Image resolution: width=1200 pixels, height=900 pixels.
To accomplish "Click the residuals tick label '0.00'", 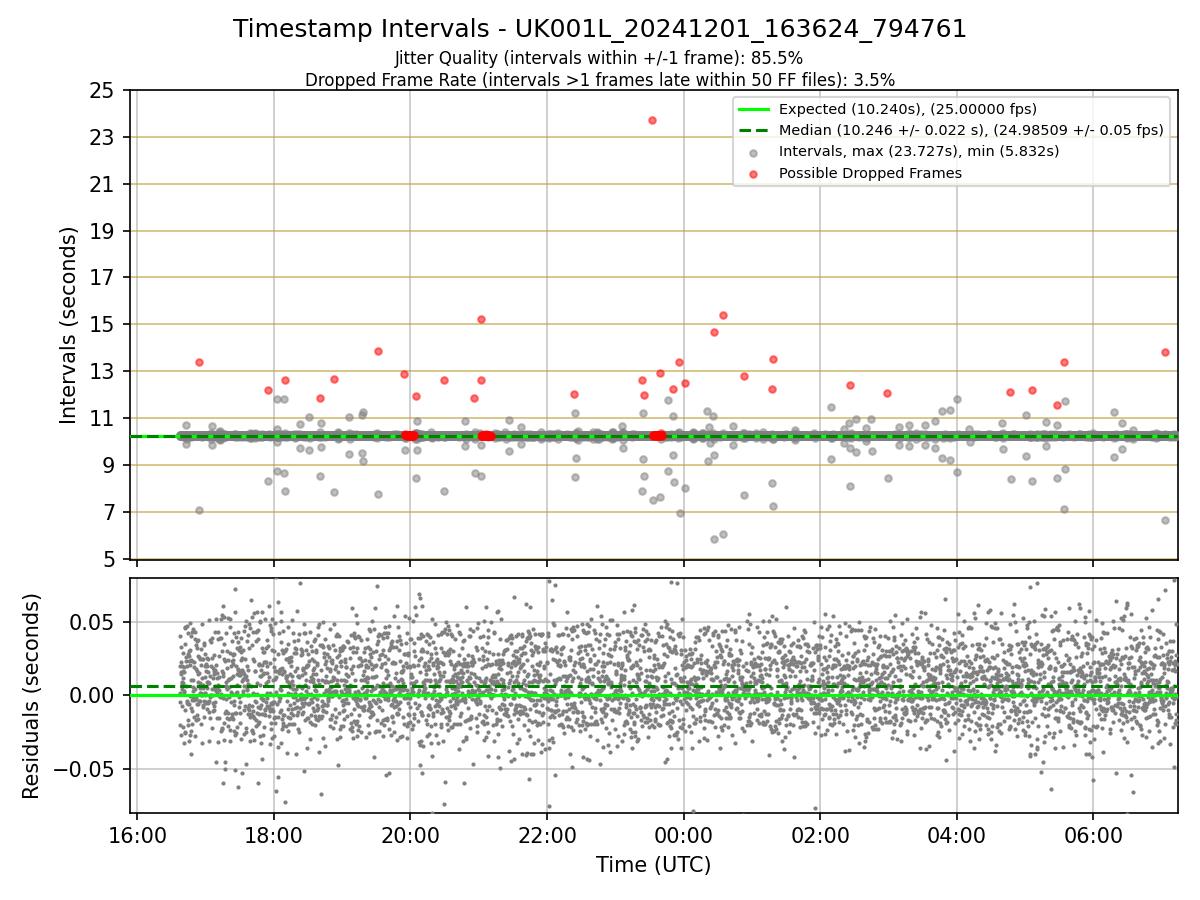I will click(x=94, y=695).
